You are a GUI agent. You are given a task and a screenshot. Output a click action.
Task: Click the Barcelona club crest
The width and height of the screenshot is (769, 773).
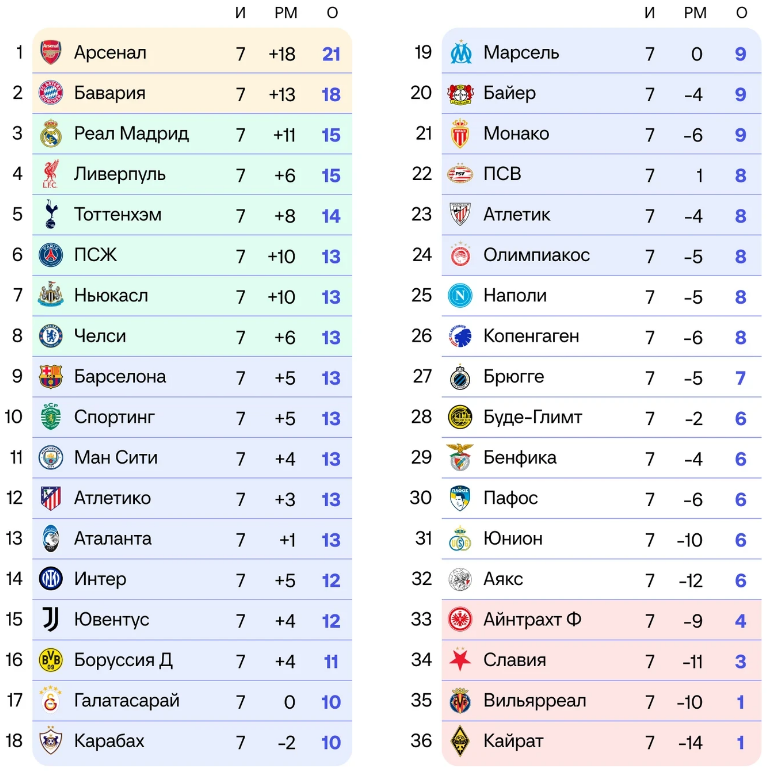(x=50, y=377)
